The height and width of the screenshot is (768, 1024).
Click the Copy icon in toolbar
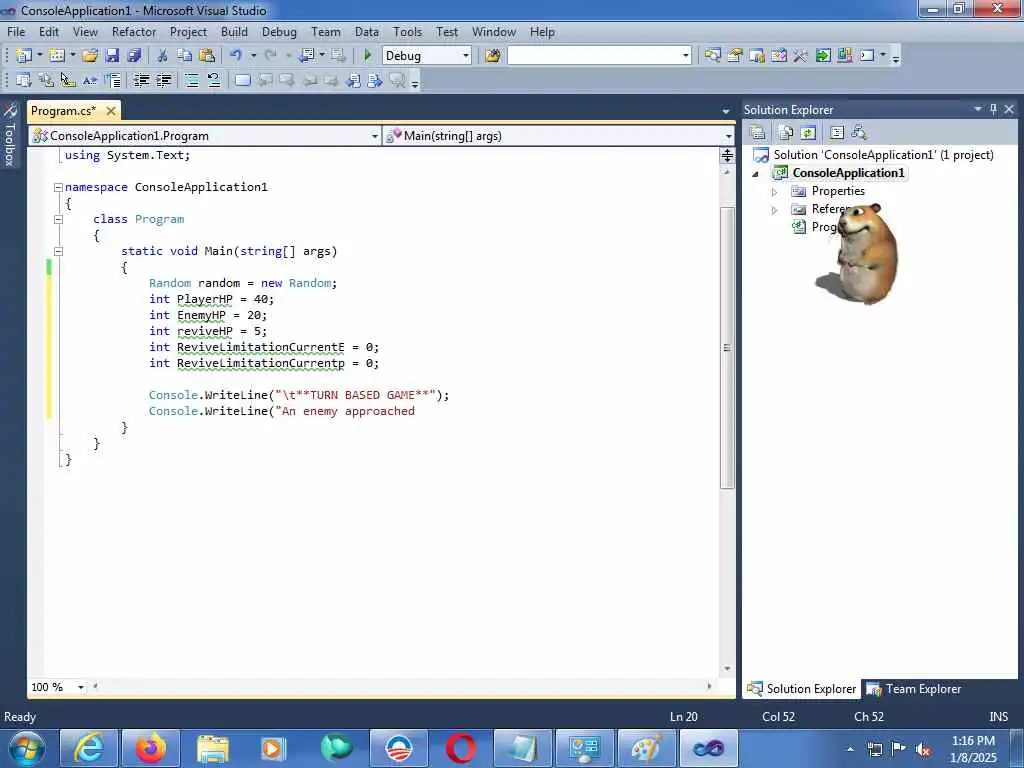coord(185,56)
